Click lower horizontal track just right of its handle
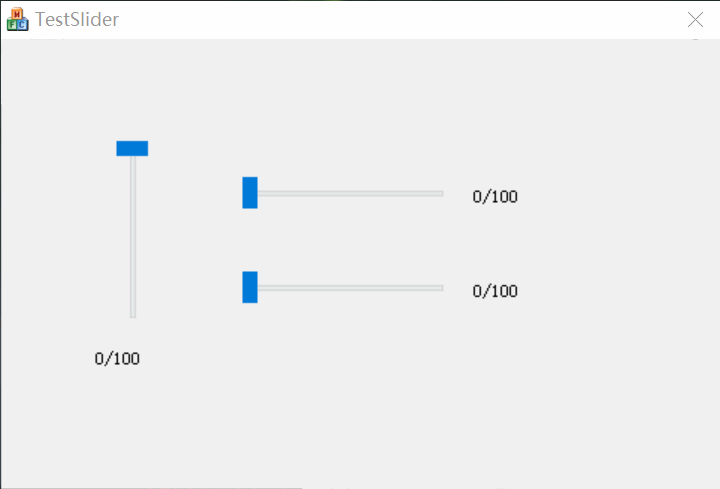Image resolution: width=720 pixels, height=489 pixels. tap(270, 288)
